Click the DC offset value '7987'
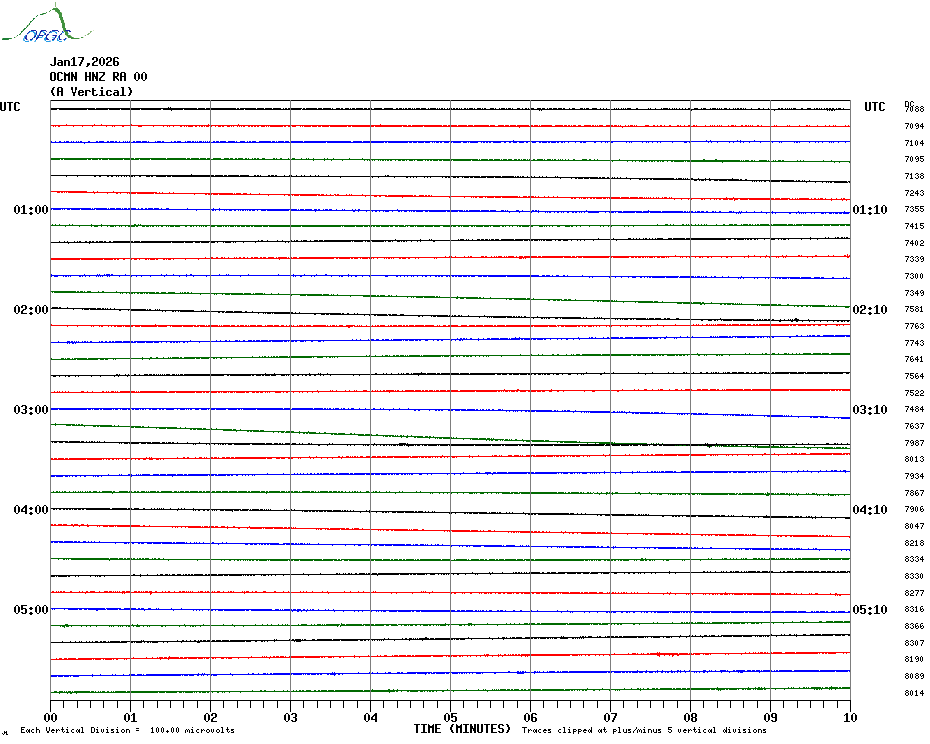This screenshot has height=744, width=930. (x=914, y=443)
